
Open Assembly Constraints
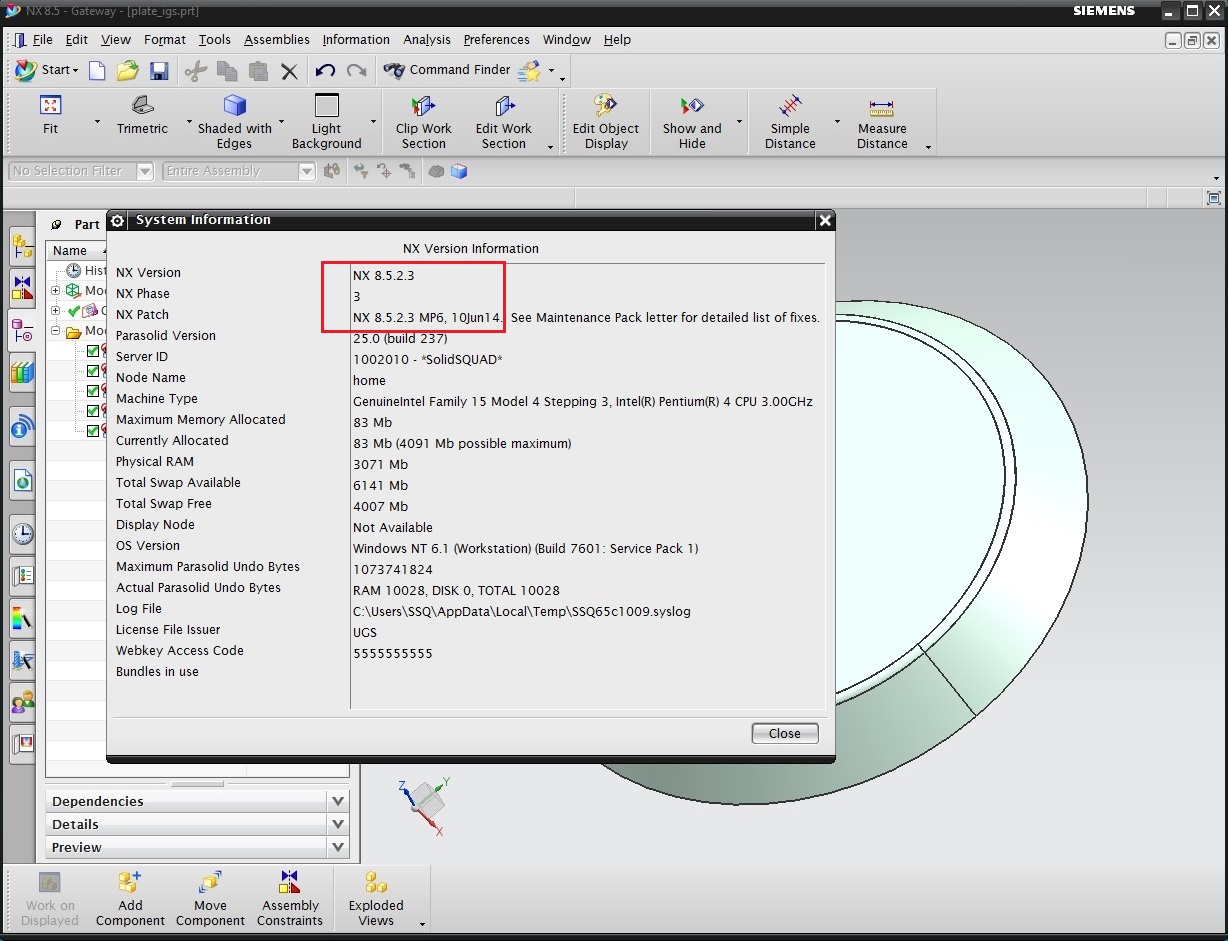(290, 898)
